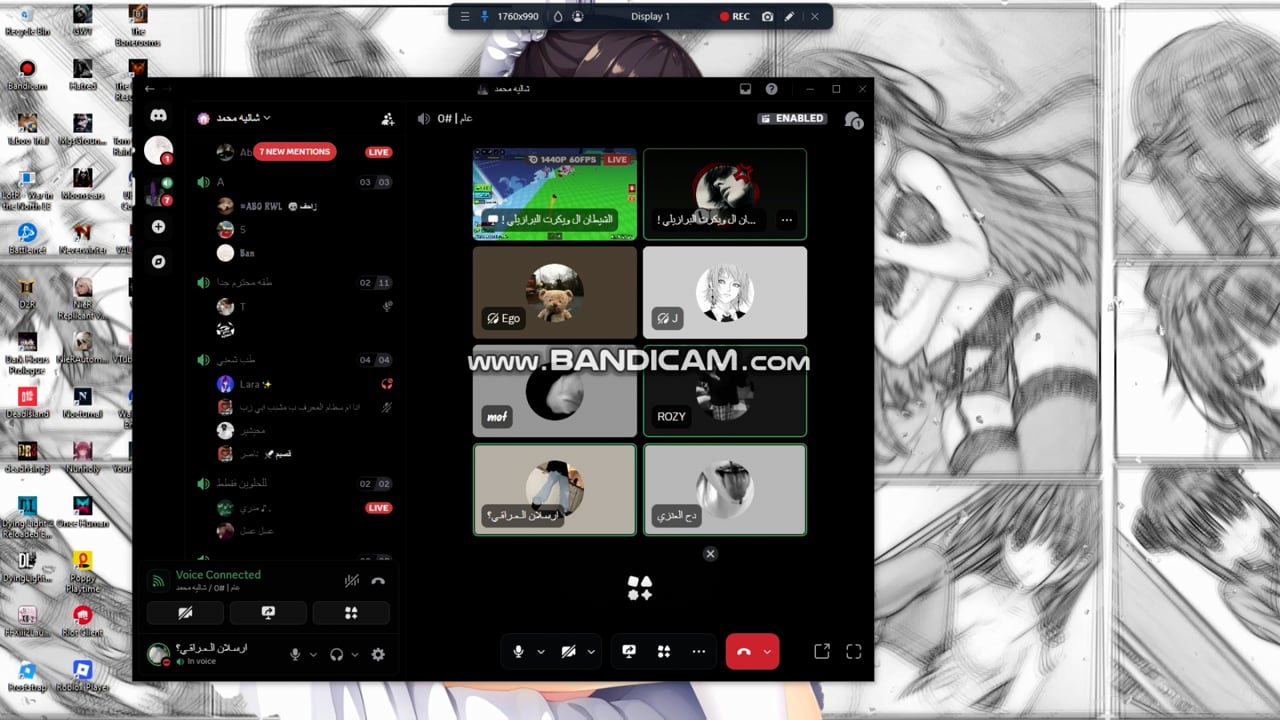The height and width of the screenshot is (720, 1280).
Task: Open activities button in the sidebar panel
Action: [351, 613]
